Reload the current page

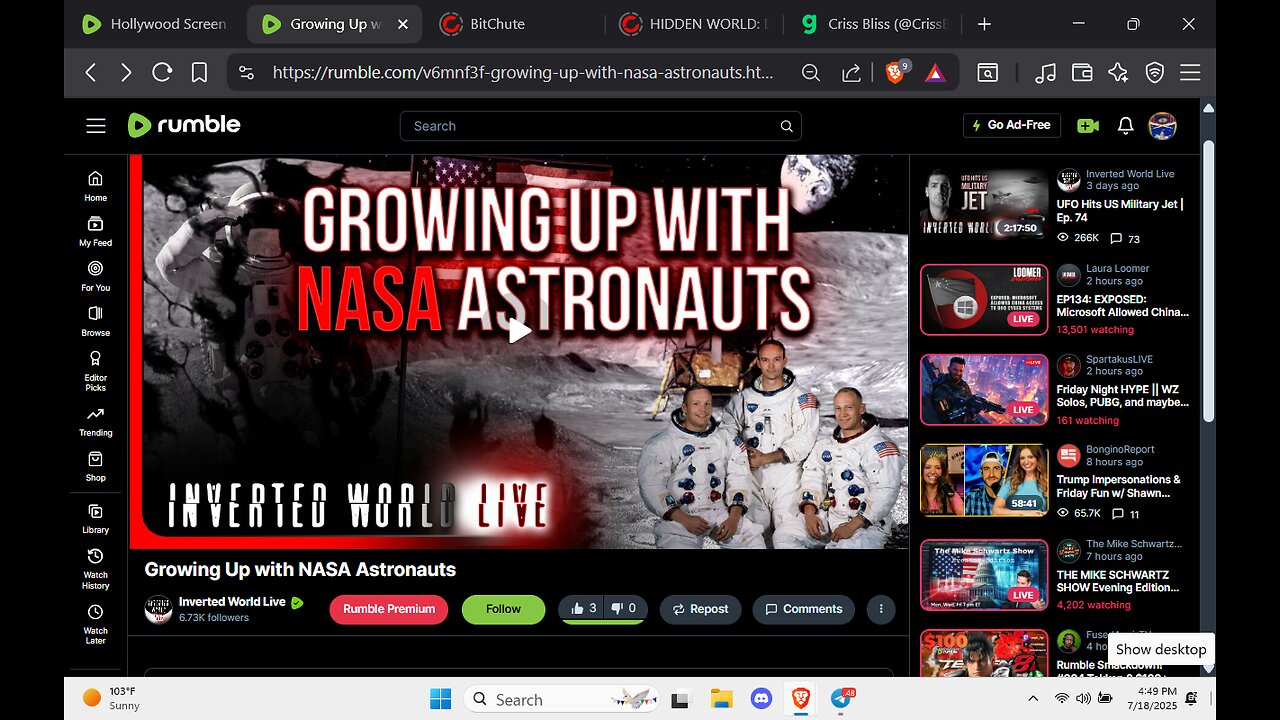click(x=162, y=72)
